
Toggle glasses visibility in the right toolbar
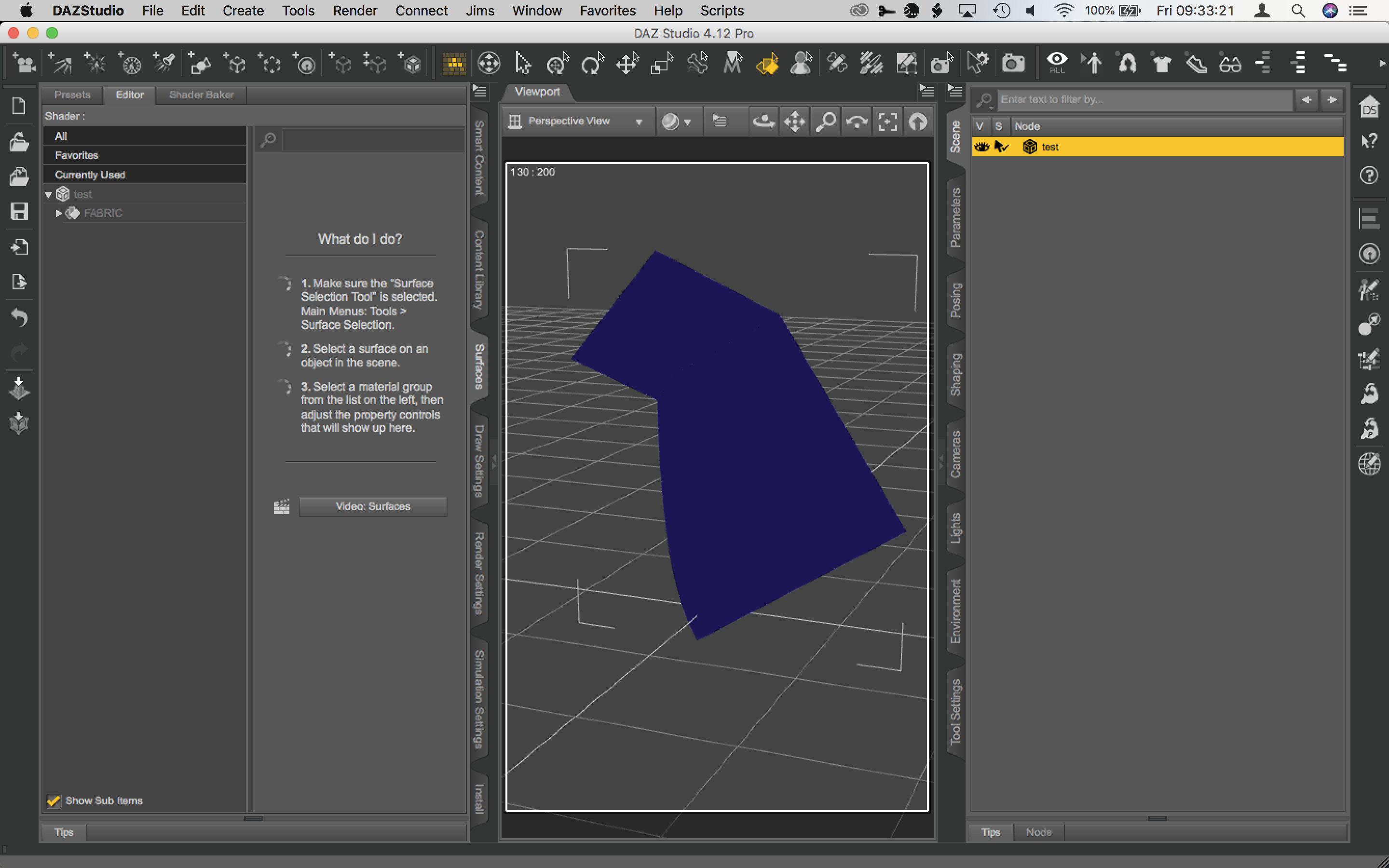click(x=1230, y=64)
